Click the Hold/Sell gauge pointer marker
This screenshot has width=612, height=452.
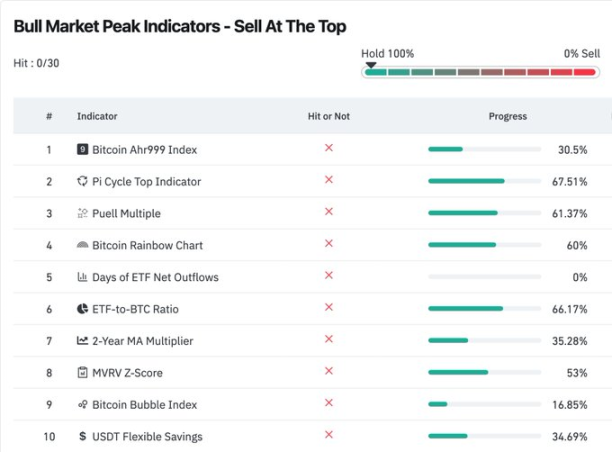coord(371,65)
